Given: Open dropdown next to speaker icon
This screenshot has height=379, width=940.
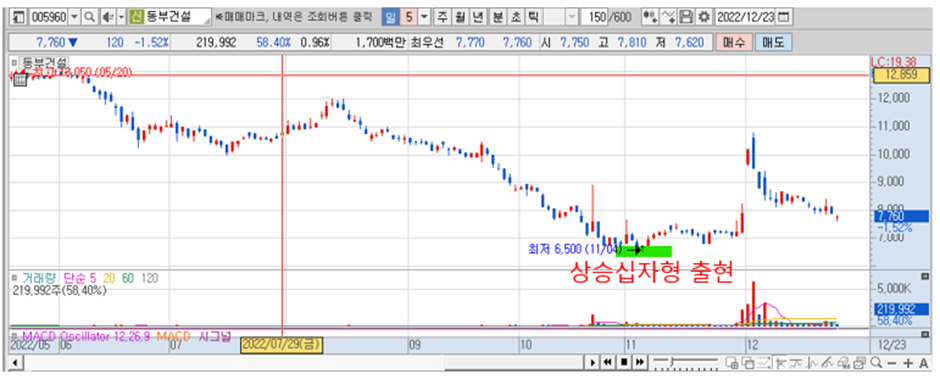Looking at the screenshot, I should pyautogui.click(x=122, y=17).
